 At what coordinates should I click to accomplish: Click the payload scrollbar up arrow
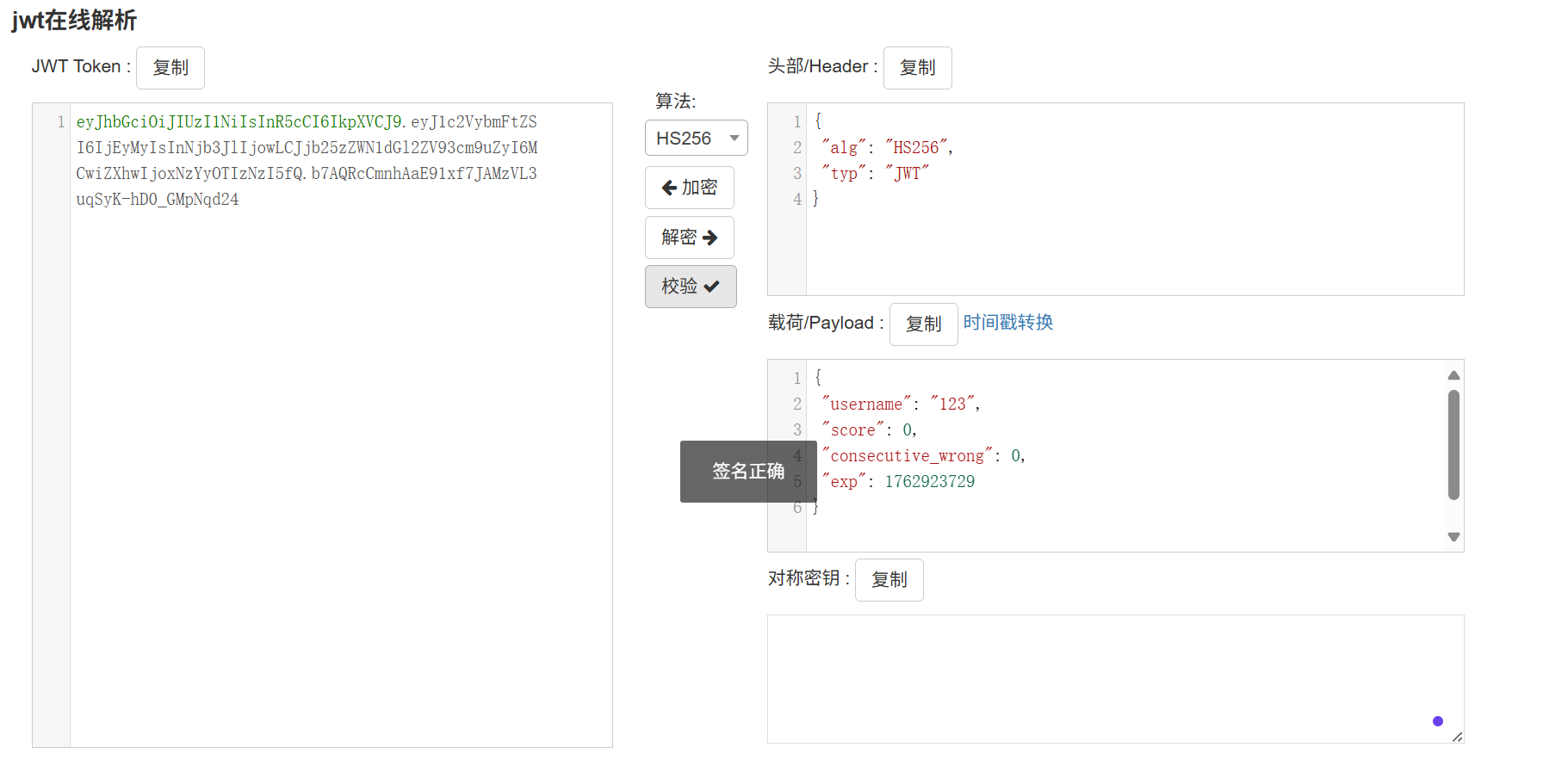coord(1453,375)
